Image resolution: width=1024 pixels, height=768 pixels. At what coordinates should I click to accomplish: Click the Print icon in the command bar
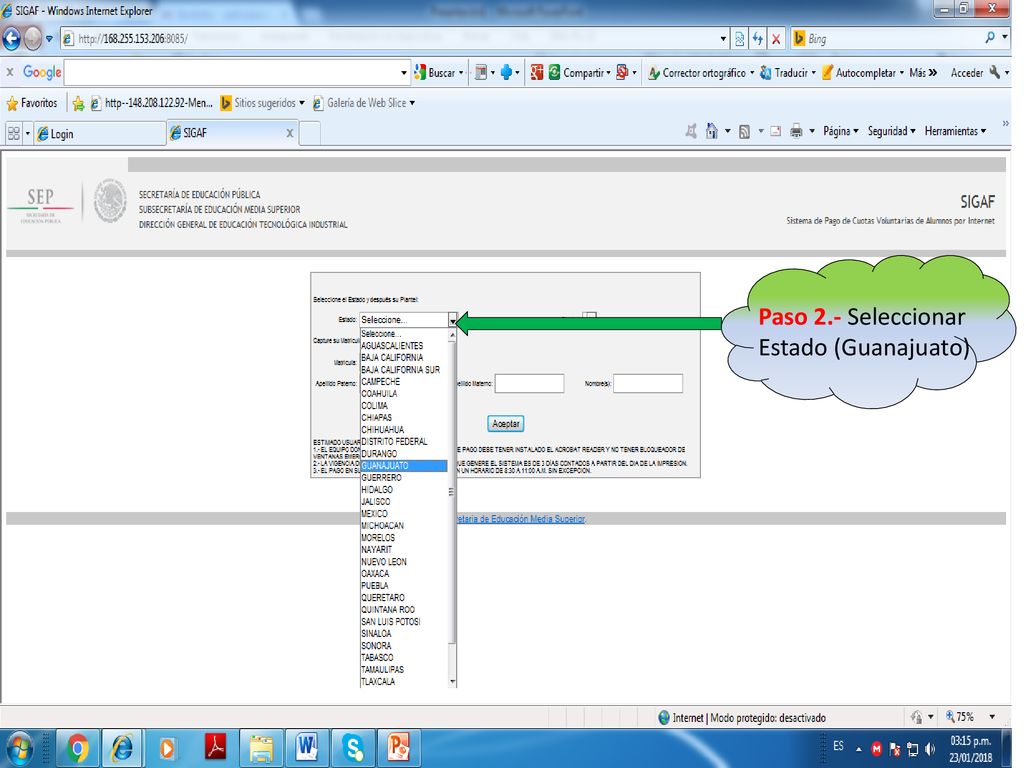(x=796, y=131)
